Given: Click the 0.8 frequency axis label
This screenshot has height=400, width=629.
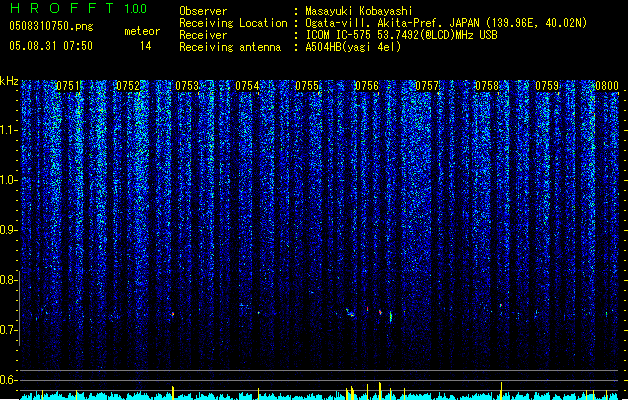Looking at the screenshot, I should click(x=8, y=280).
